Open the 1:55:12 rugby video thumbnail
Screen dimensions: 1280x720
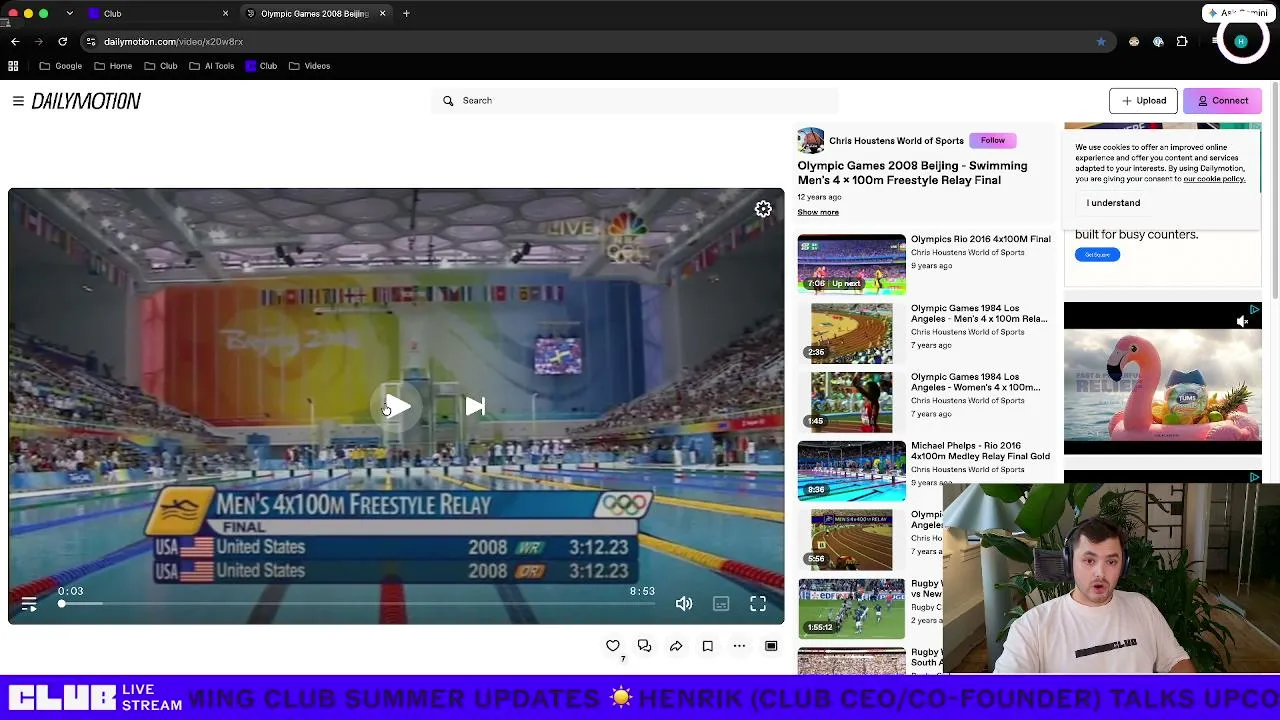pyautogui.click(x=851, y=608)
